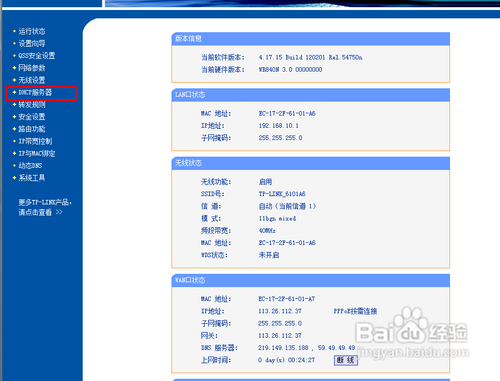Image resolution: width=500 pixels, height=381 pixels.
Task: Open the 设置向导 menu item
Action: coord(32,43)
